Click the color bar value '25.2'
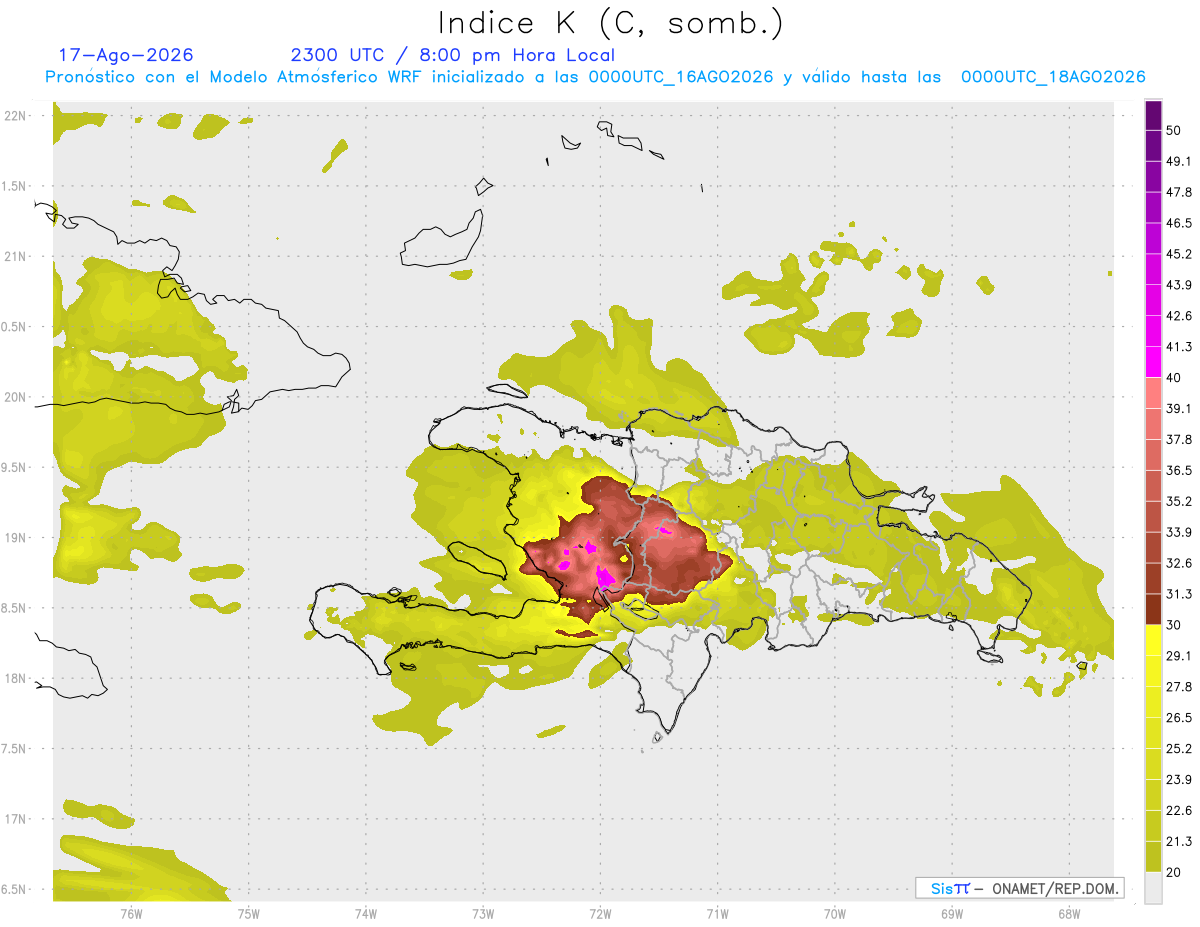The height and width of the screenshot is (927, 1200). coord(1179,748)
